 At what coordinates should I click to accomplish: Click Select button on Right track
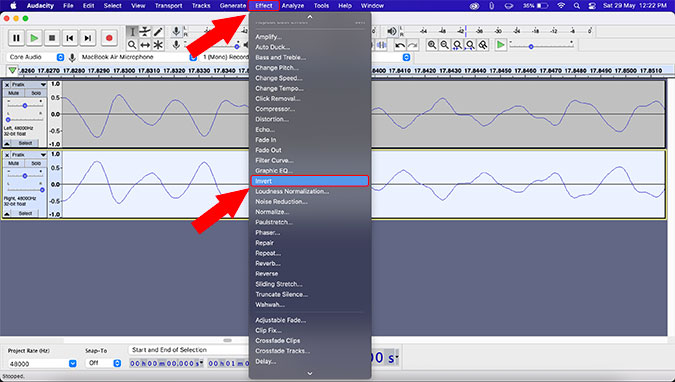(25, 213)
